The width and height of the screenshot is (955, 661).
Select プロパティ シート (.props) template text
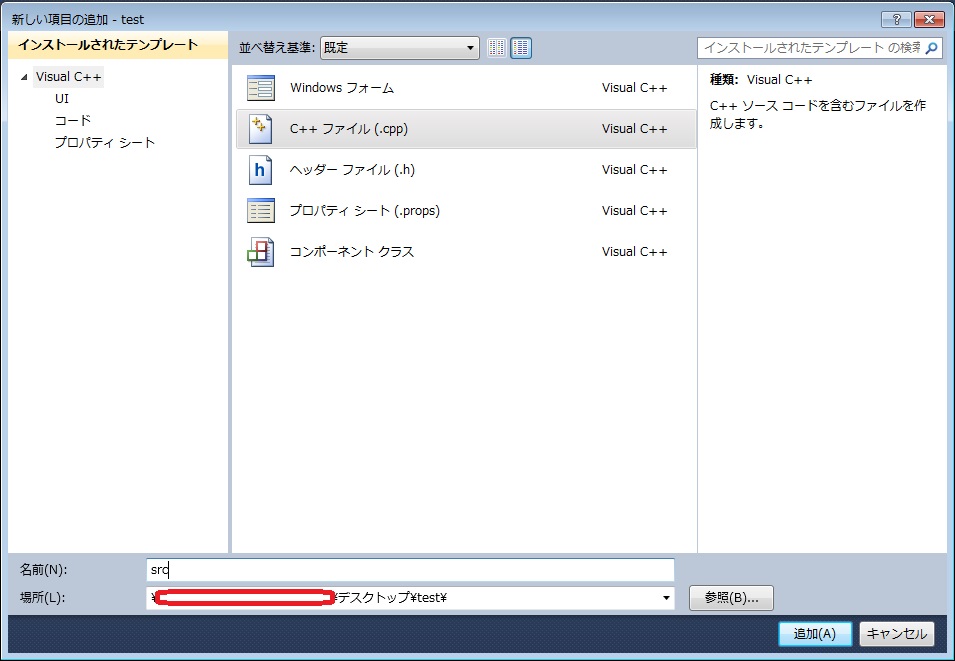364,211
